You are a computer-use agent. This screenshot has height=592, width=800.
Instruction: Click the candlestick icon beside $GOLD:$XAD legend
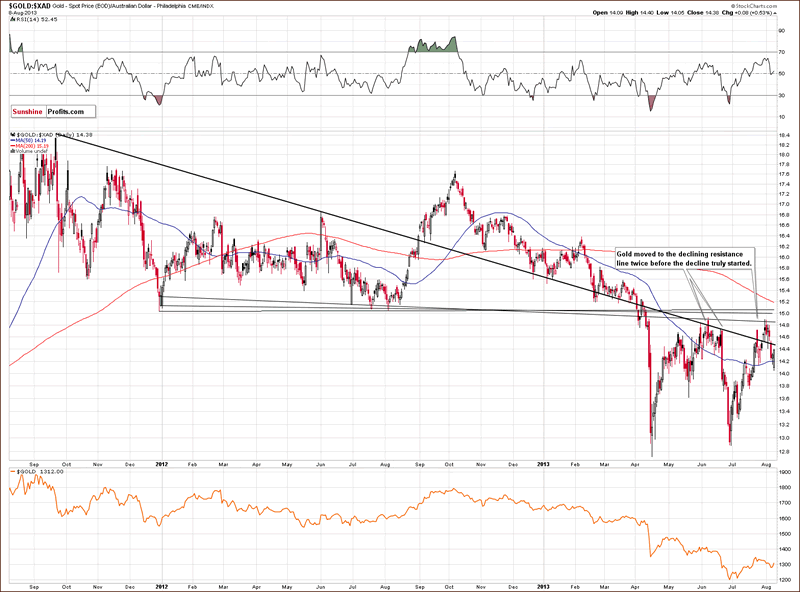[x=10, y=133]
